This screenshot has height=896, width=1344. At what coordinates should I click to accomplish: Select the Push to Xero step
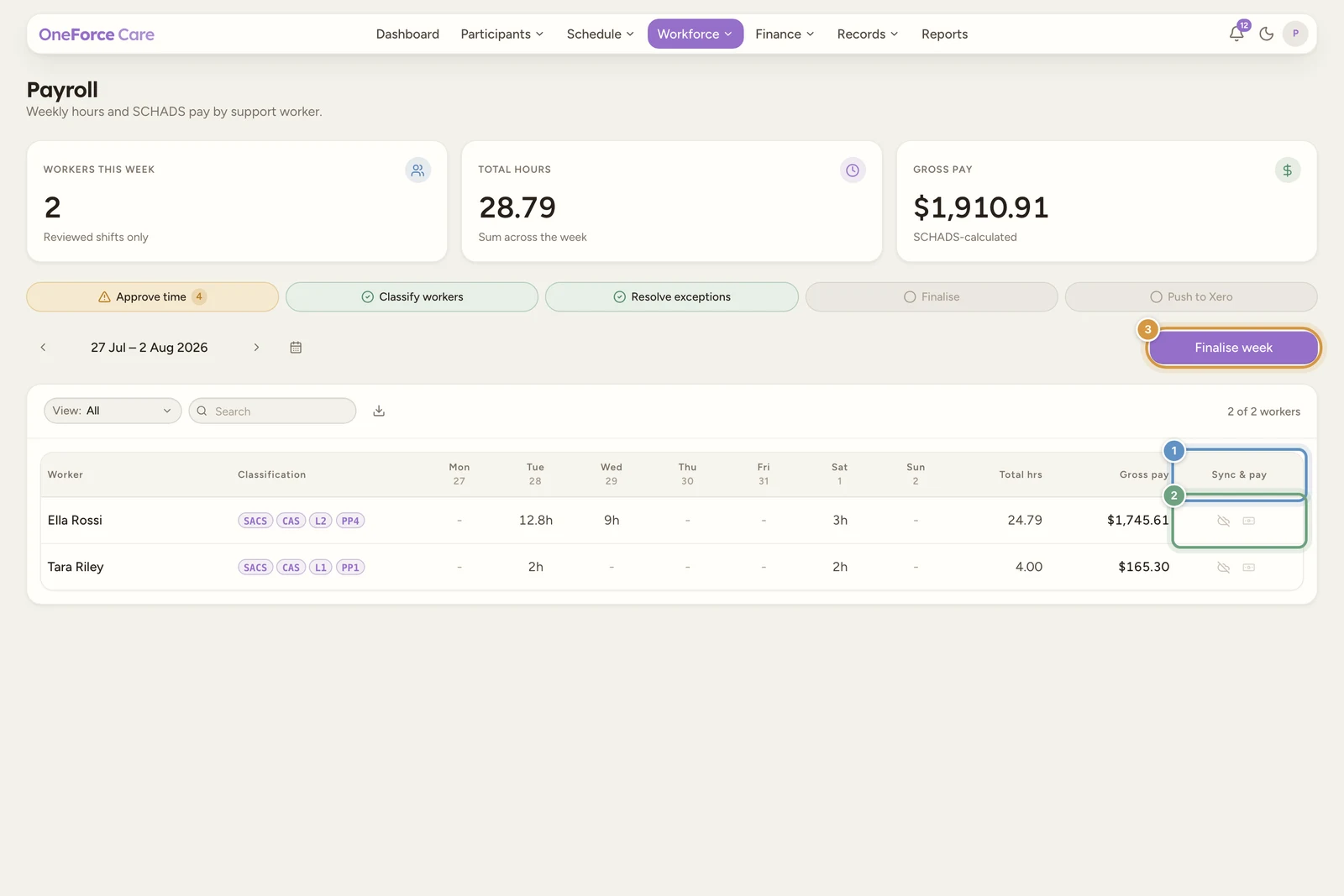[1191, 297]
